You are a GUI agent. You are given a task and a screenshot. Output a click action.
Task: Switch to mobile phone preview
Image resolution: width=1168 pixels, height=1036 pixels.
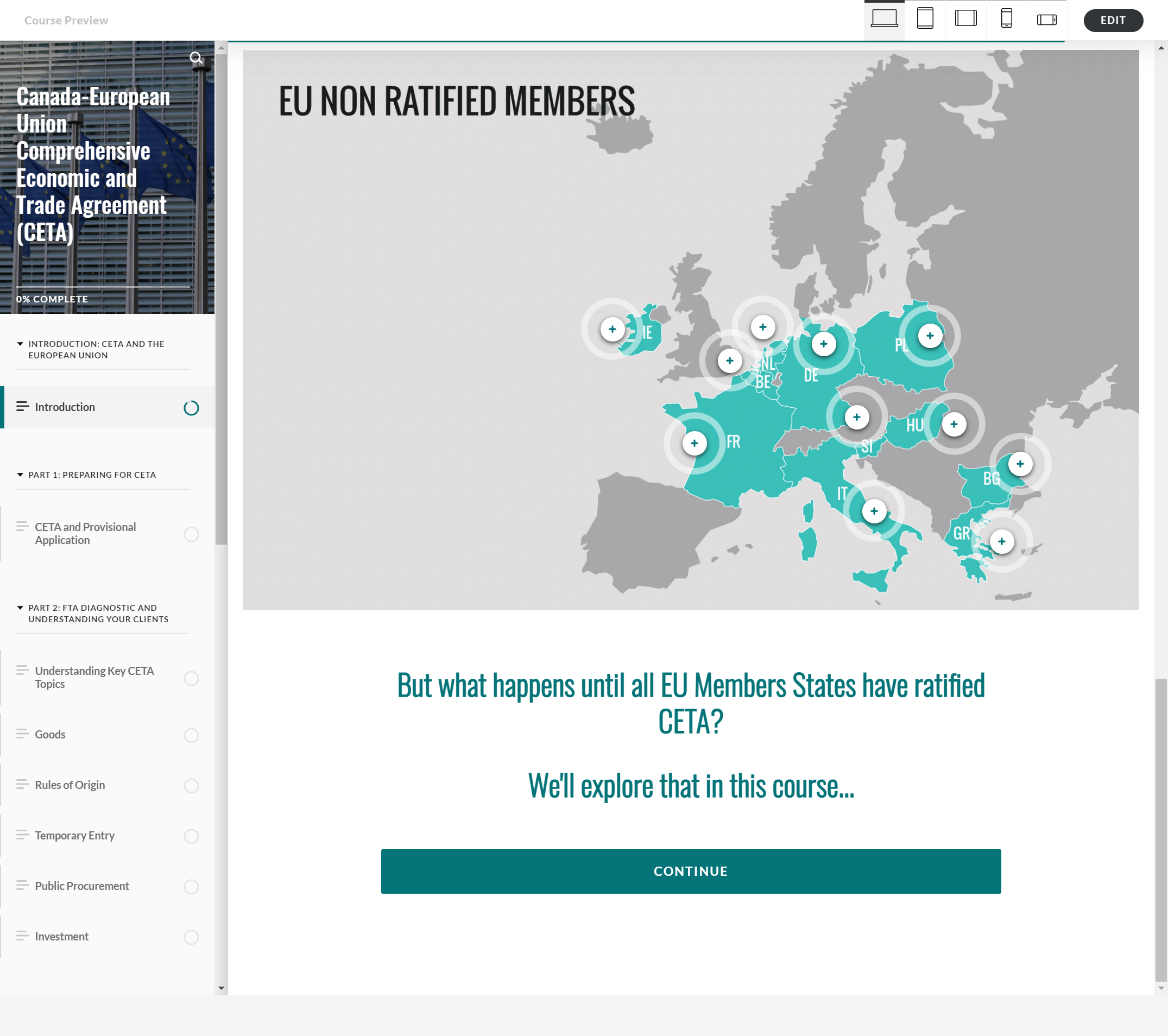tap(1006, 19)
